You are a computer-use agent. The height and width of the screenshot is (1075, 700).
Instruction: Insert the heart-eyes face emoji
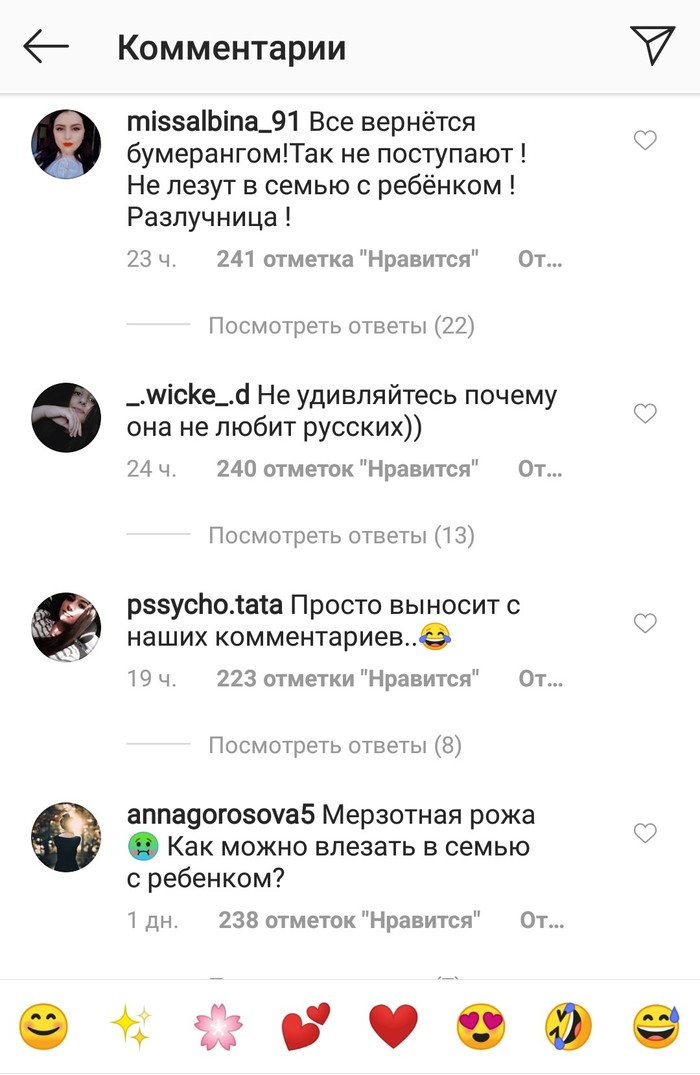pyautogui.click(x=481, y=1026)
